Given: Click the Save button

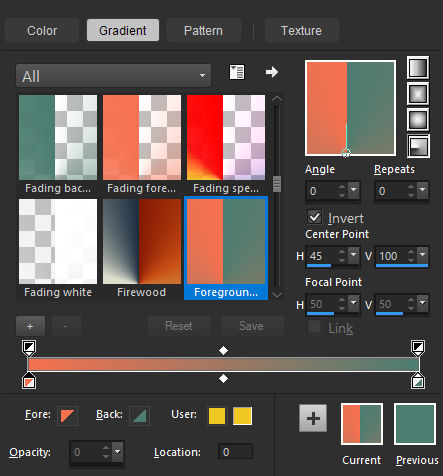Looking at the screenshot, I should click(x=251, y=326).
